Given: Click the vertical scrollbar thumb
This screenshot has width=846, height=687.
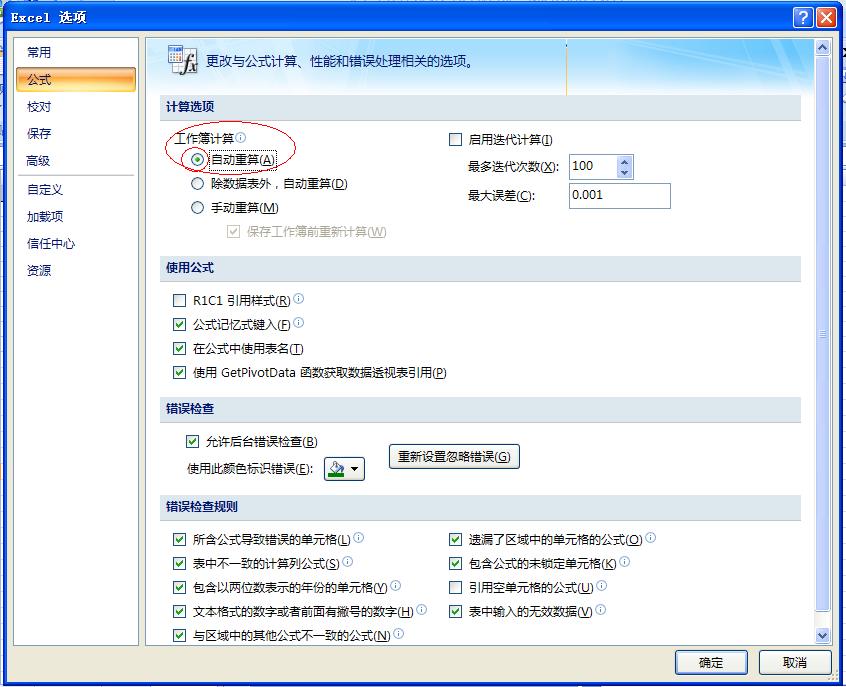Looking at the screenshot, I should click(822, 334).
